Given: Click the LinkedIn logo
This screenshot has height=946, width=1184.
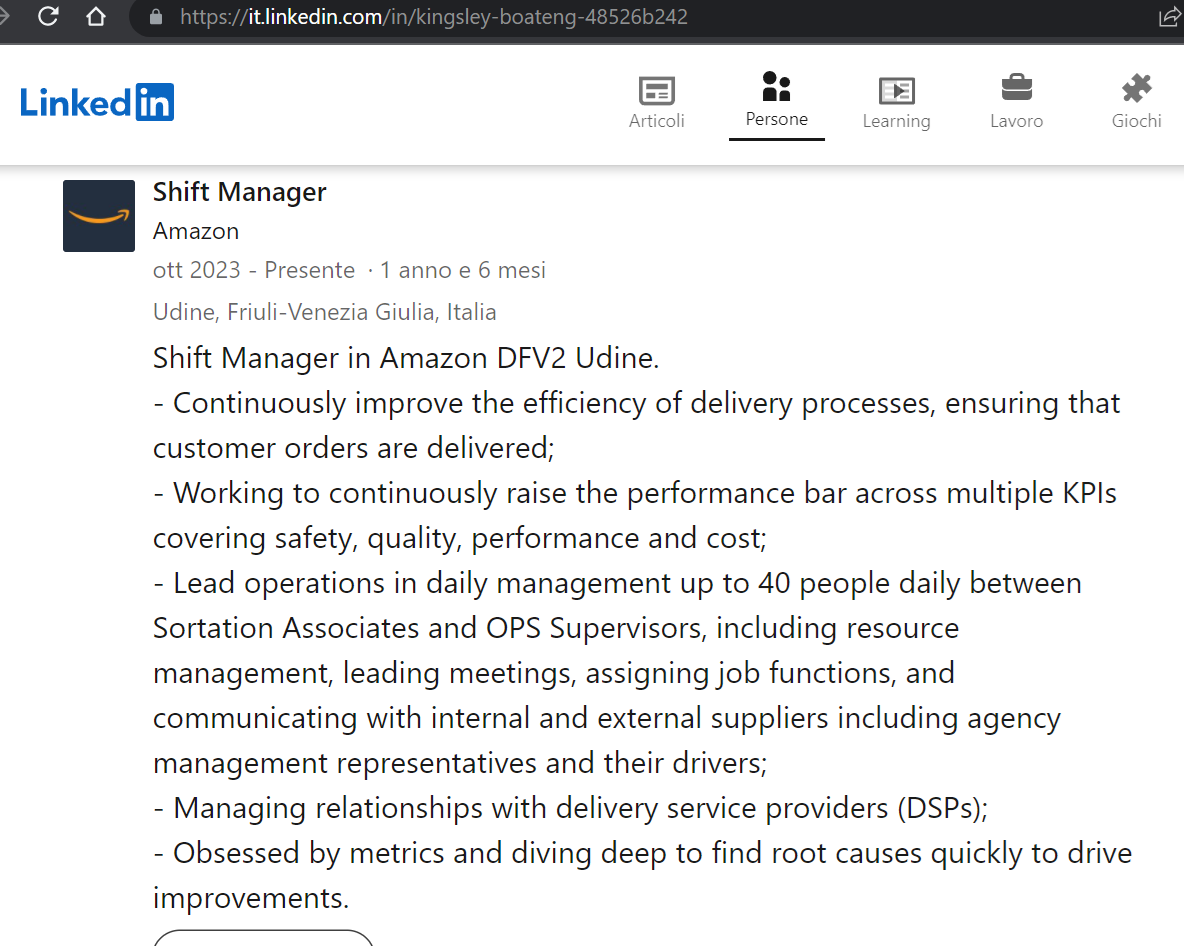Looking at the screenshot, I should (97, 102).
